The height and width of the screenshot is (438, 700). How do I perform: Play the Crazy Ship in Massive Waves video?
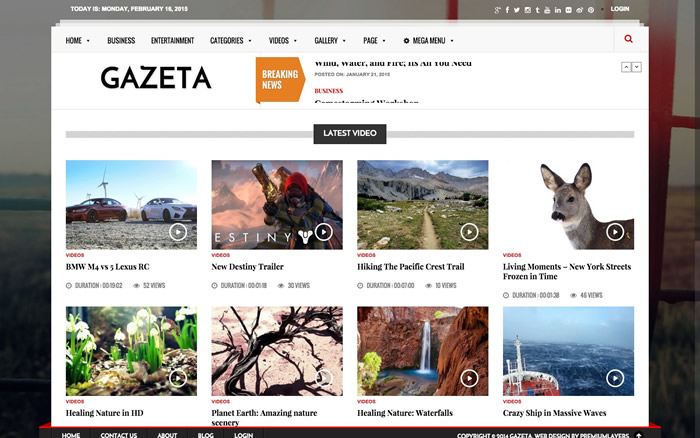pos(615,379)
